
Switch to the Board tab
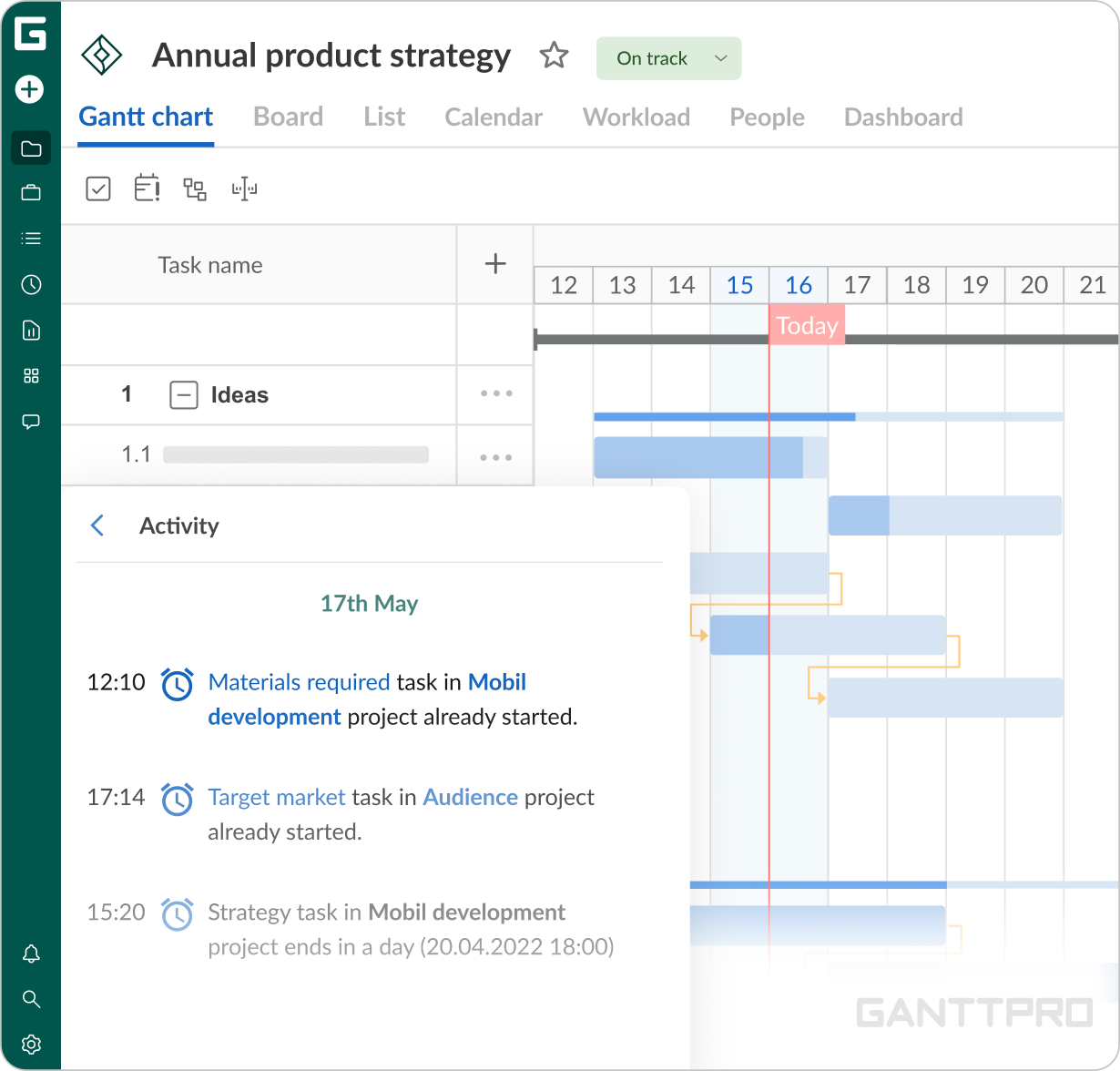288,117
